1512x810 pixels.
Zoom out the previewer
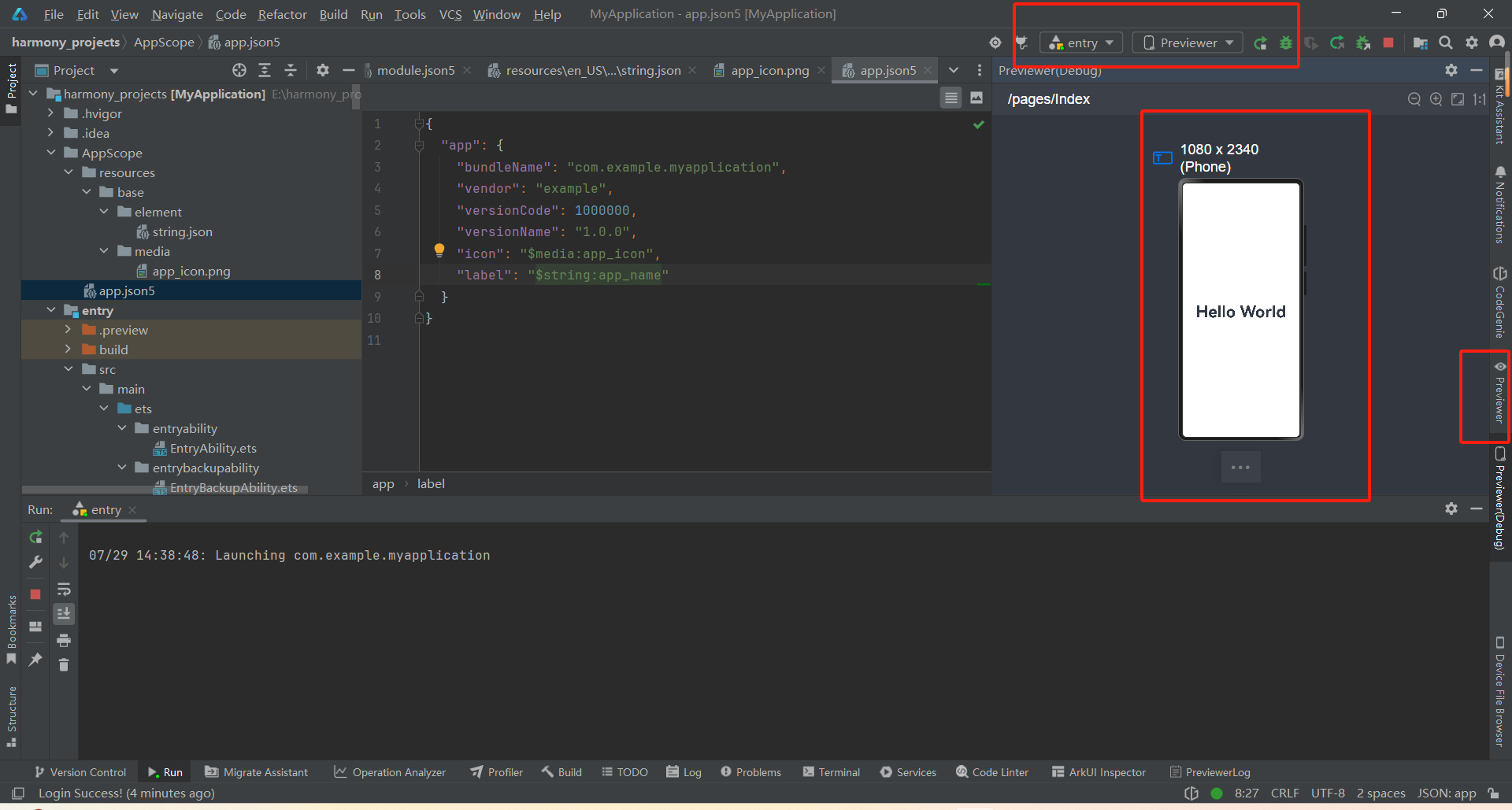pyautogui.click(x=1414, y=99)
